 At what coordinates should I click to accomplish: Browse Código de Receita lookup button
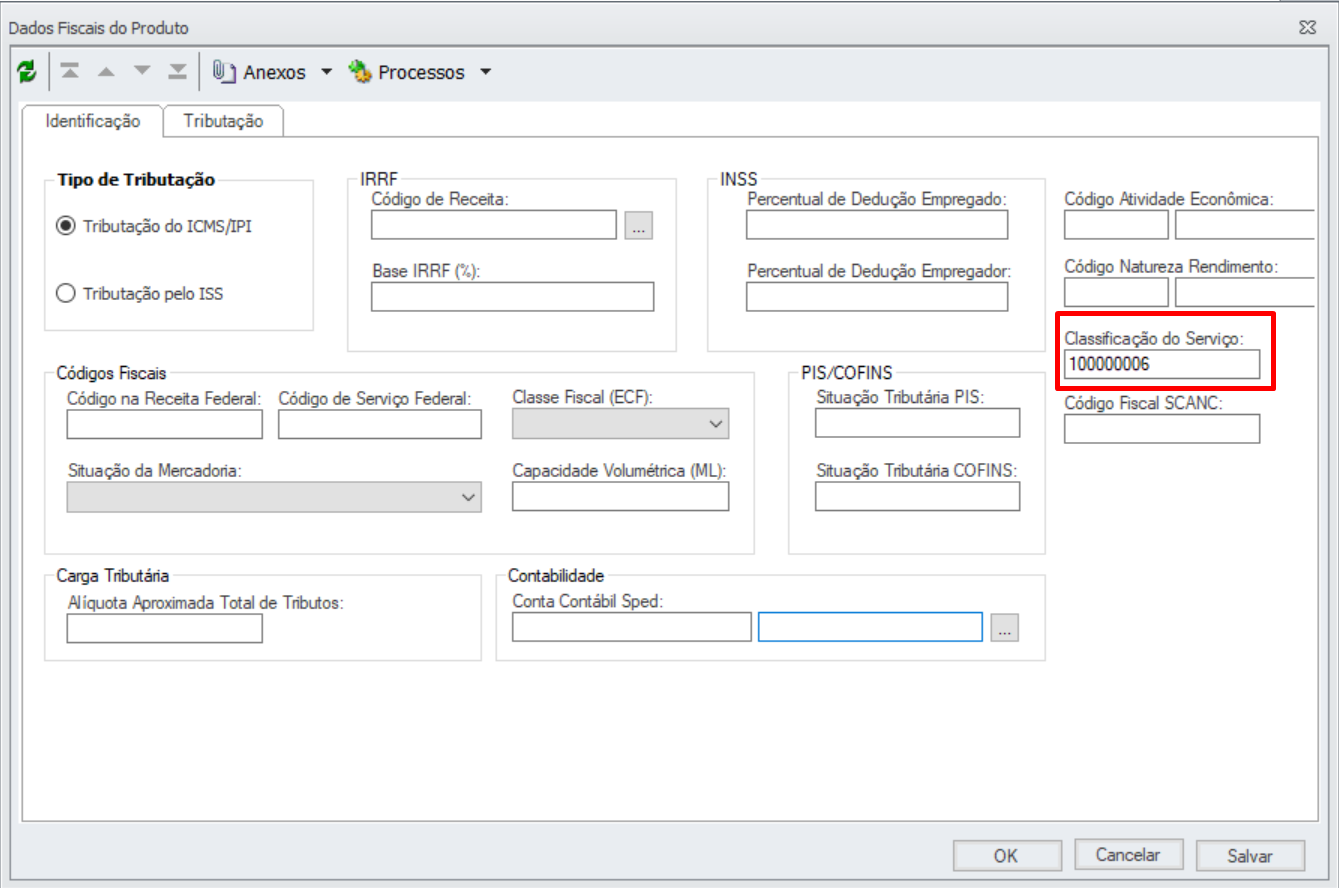coord(638,226)
